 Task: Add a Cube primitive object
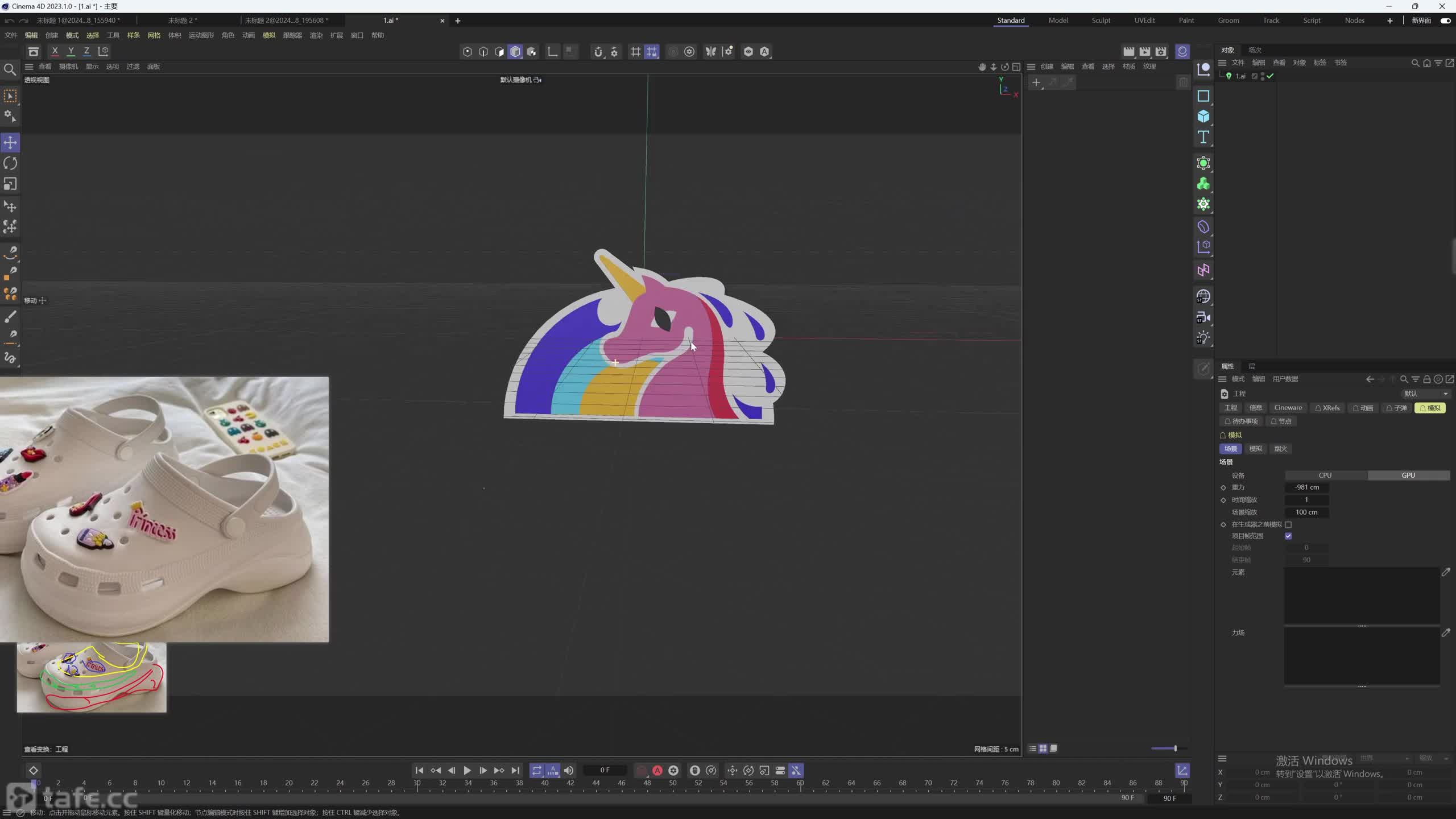point(1203,117)
